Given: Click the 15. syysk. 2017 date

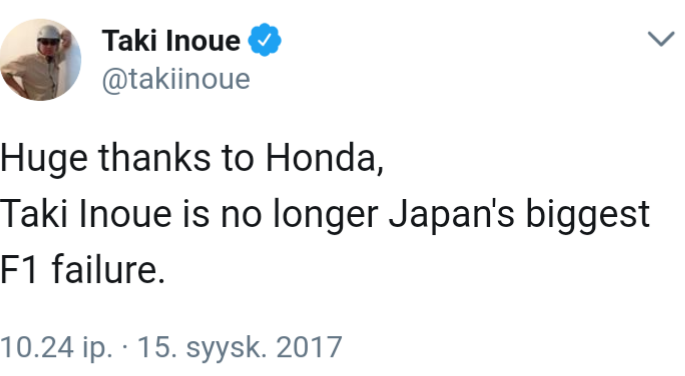Looking at the screenshot, I should (x=239, y=348).
